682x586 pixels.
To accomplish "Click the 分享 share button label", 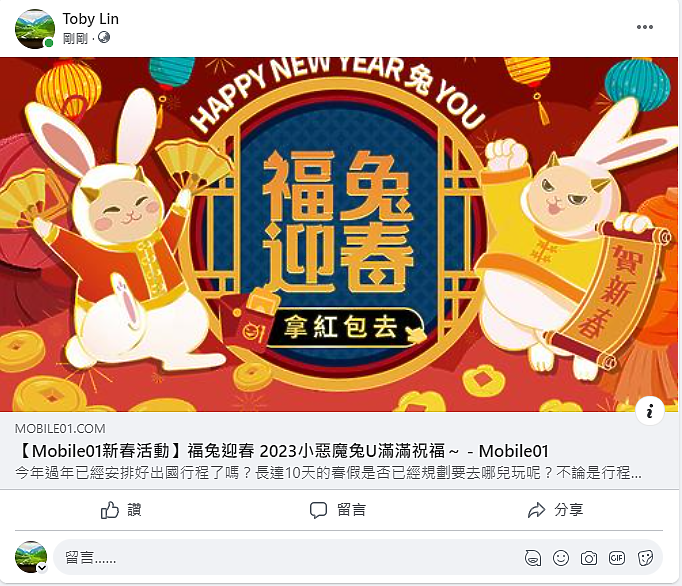I will (568, 510).
